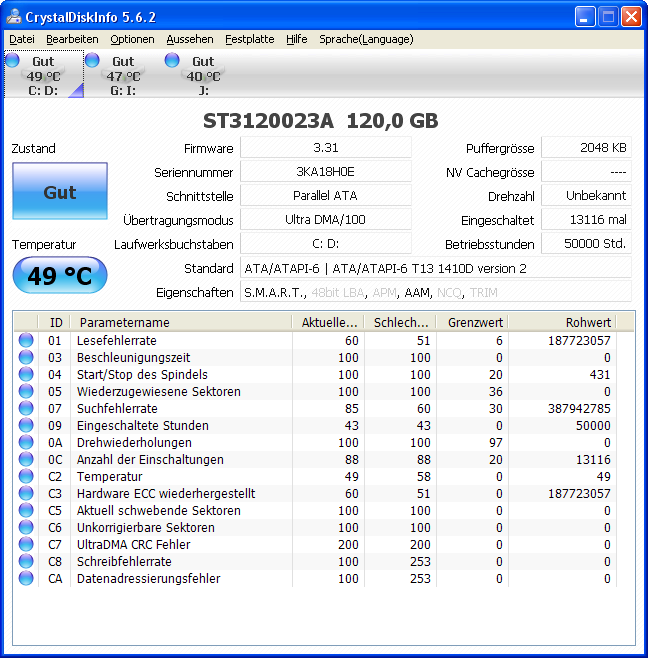Click the ID column header
The image size is (648, 658).
pyautogui.click(x=54, y=322)
